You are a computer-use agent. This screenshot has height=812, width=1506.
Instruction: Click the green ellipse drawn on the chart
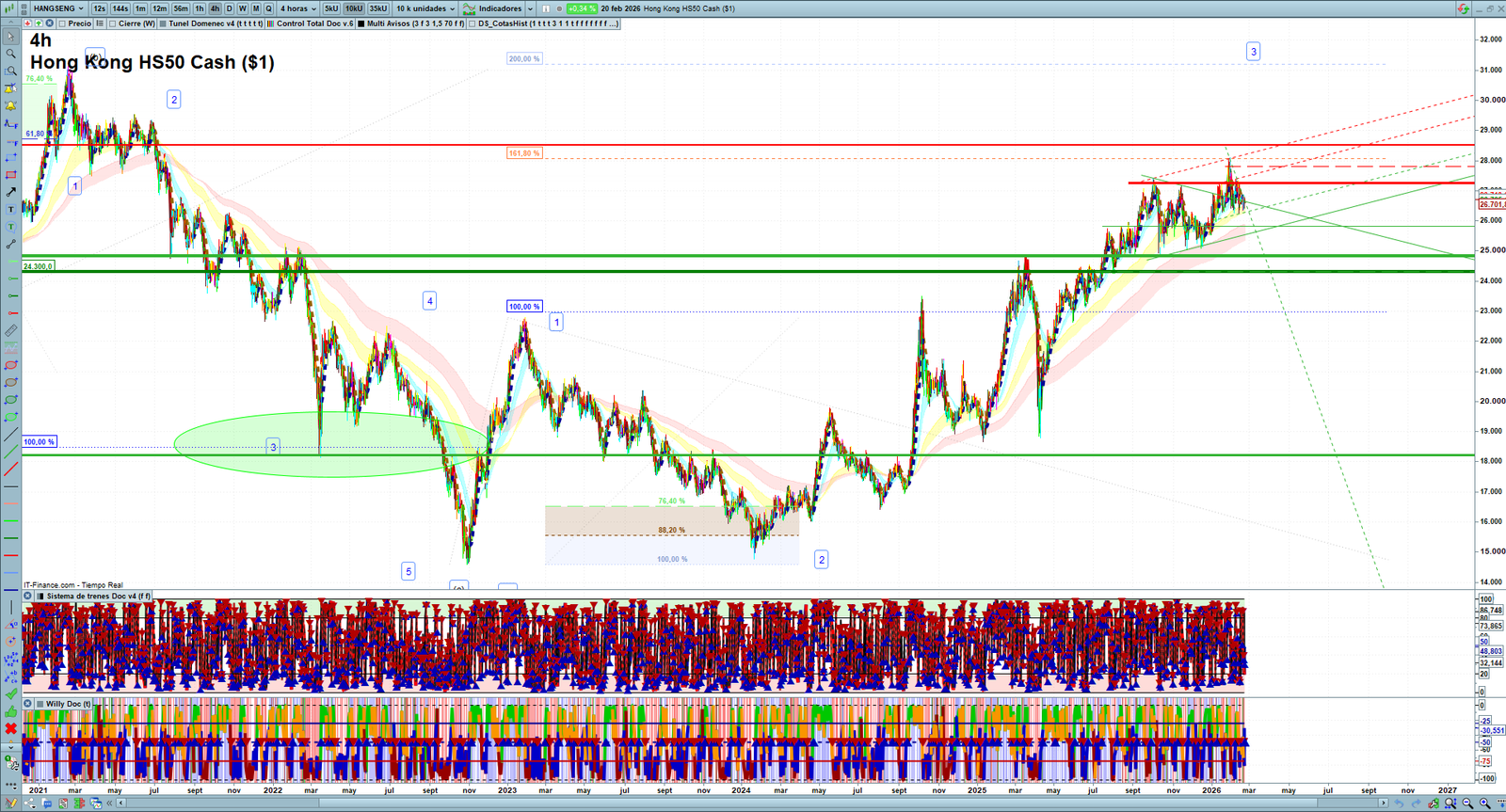331,444
